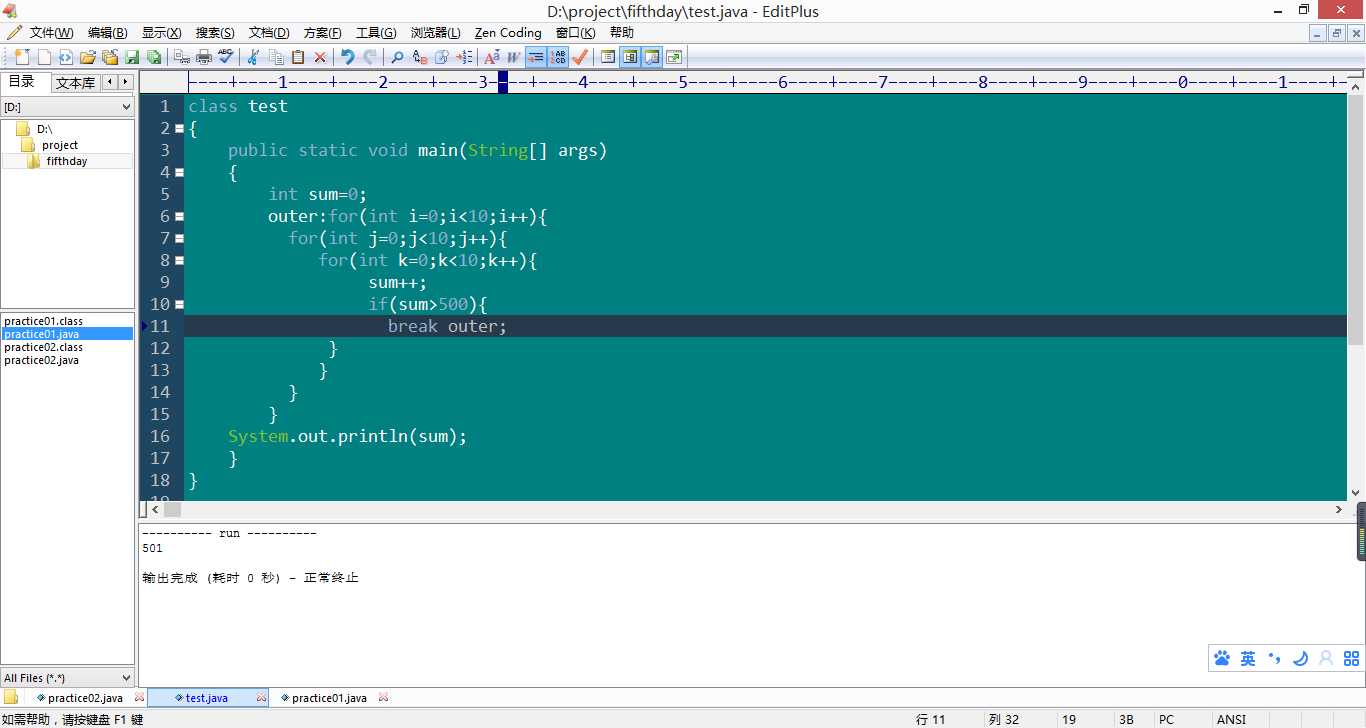Click the full screen toolbar icon
Screen dimensions: 1366x728
[x=675, y=57]
